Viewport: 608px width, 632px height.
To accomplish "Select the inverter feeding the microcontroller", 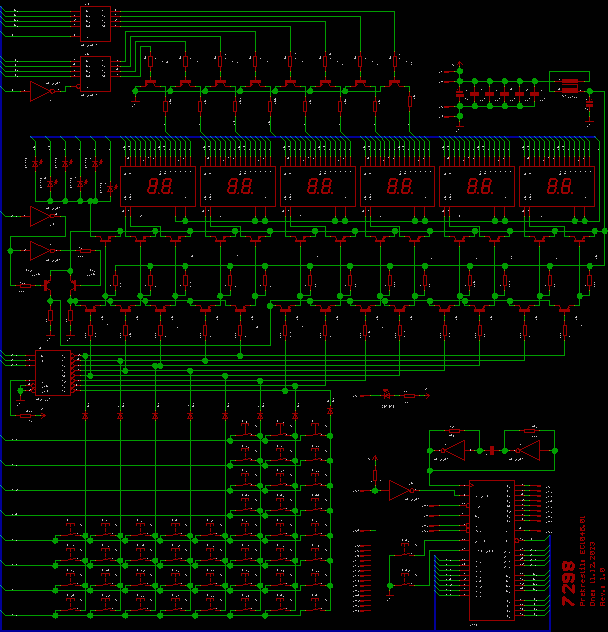I will pyautogui.click(x=402, y=490).
